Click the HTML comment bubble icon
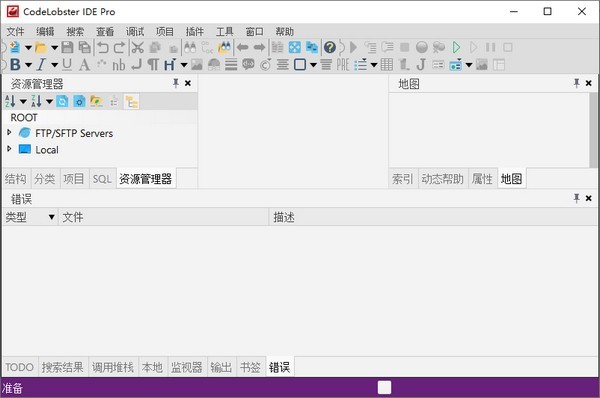This screenshot has width=600, height=398. [x=248, y=64]
